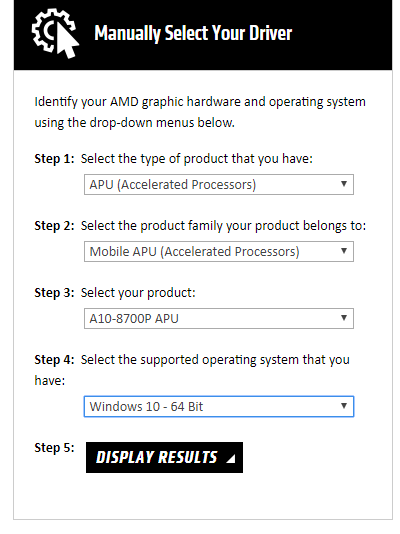
Task: Click the Select the product family text
Action: pyautogui.click(x=223, y=226)
